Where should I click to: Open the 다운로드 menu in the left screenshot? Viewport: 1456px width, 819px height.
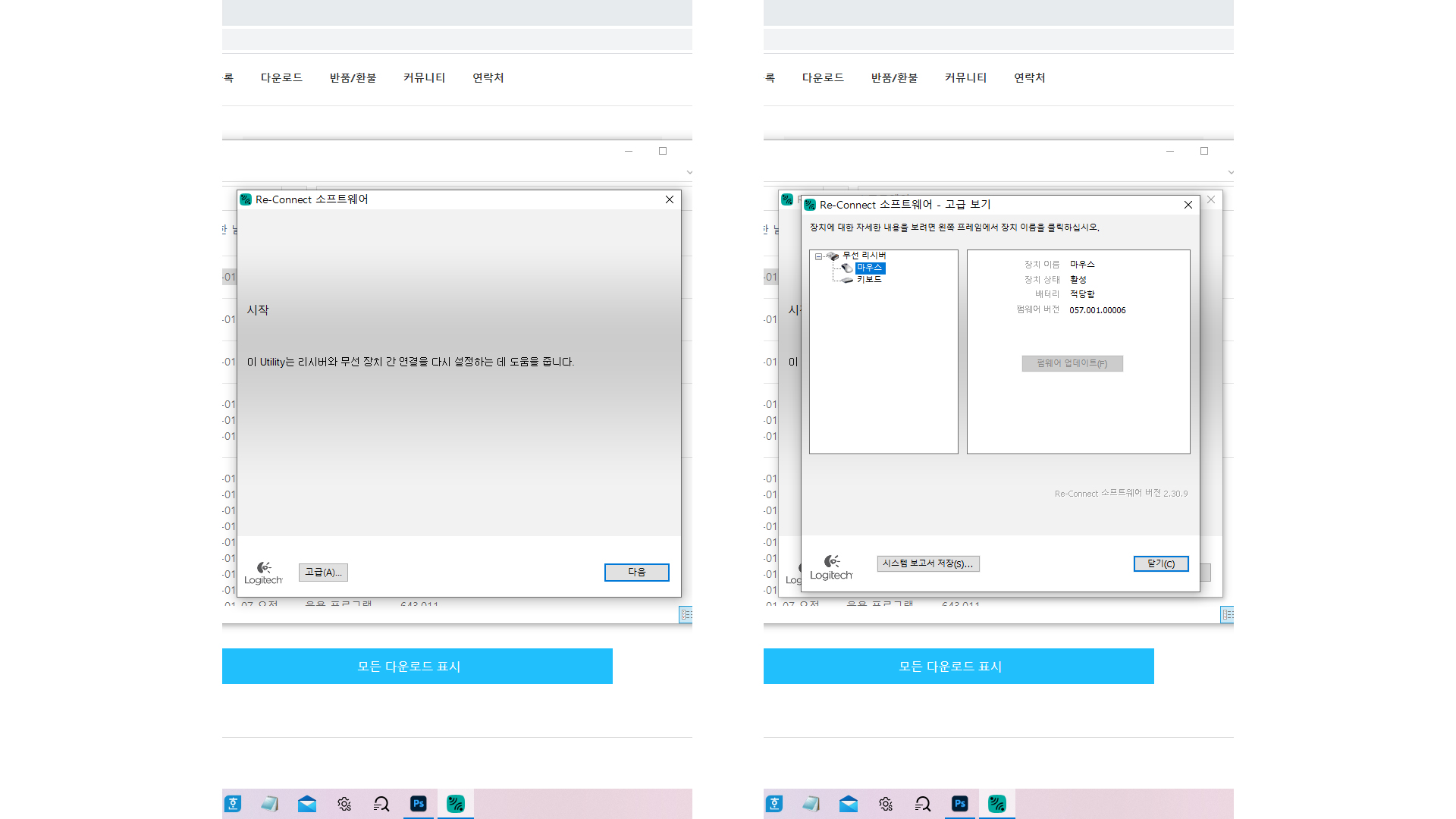click(281, 77)
